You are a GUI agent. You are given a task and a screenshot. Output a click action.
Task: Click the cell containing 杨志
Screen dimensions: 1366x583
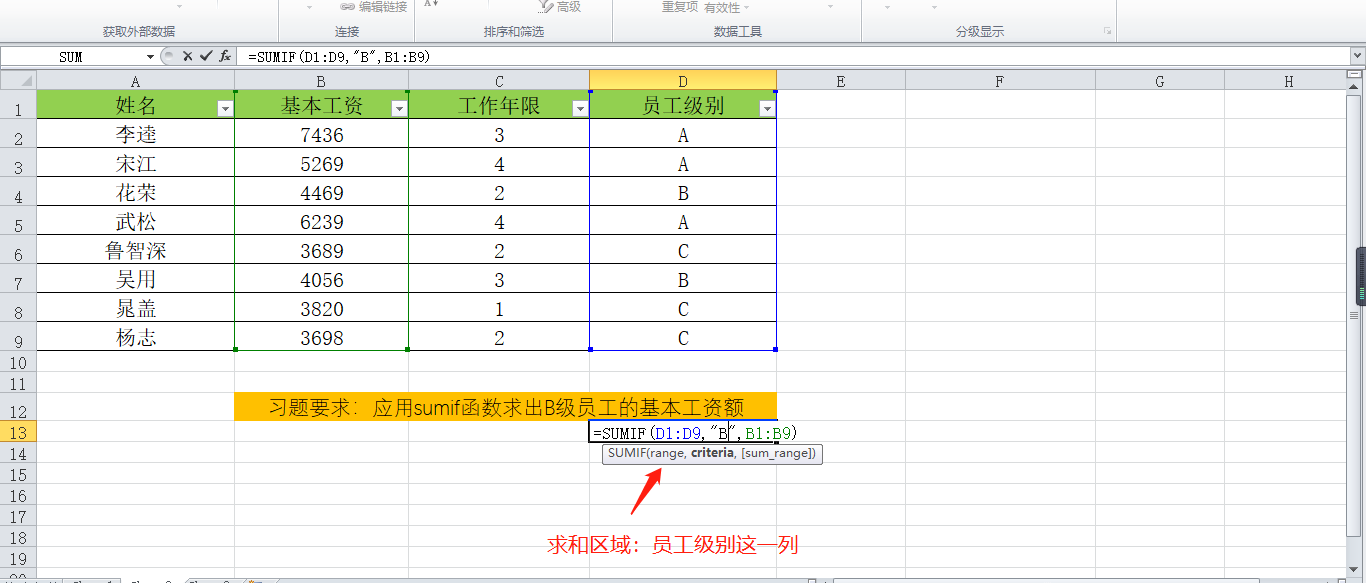(x=135, y=337)
